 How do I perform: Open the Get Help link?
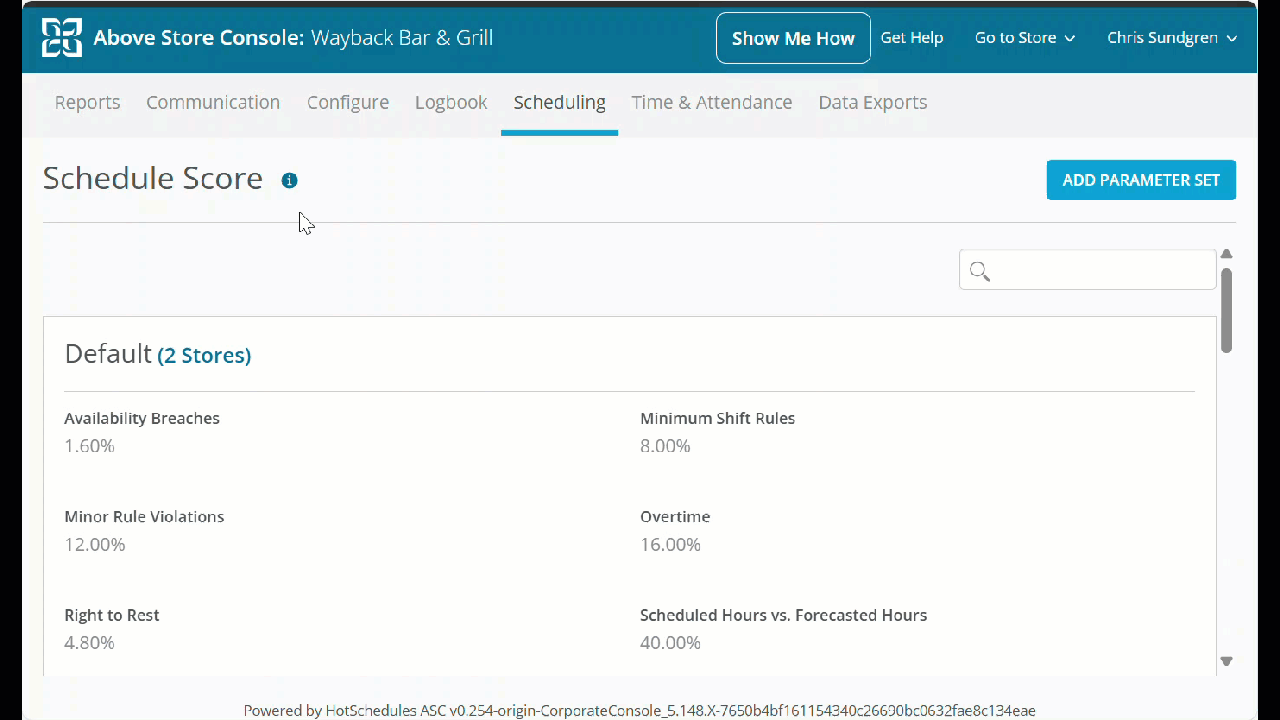point(911,38)
